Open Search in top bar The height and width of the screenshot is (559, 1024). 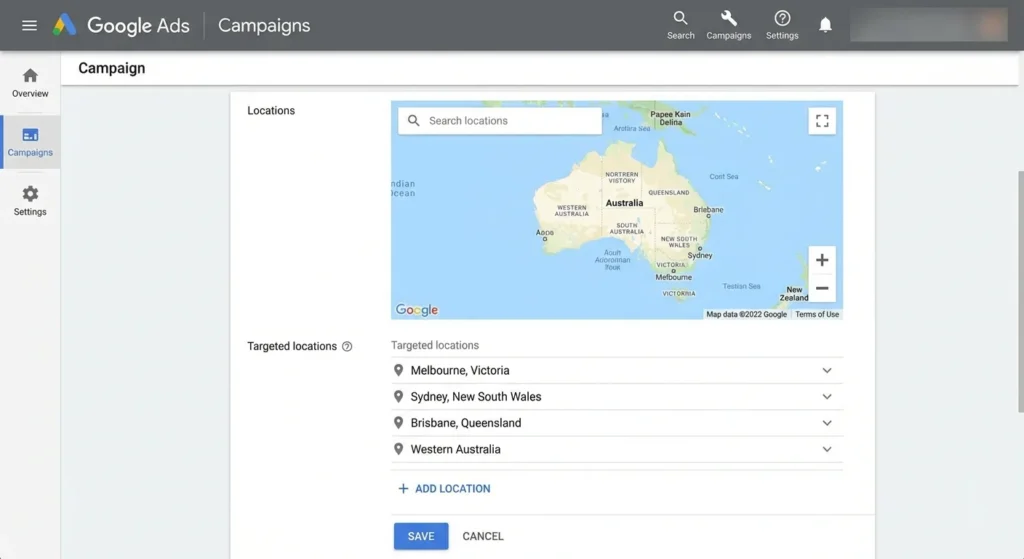coord(680,25)
